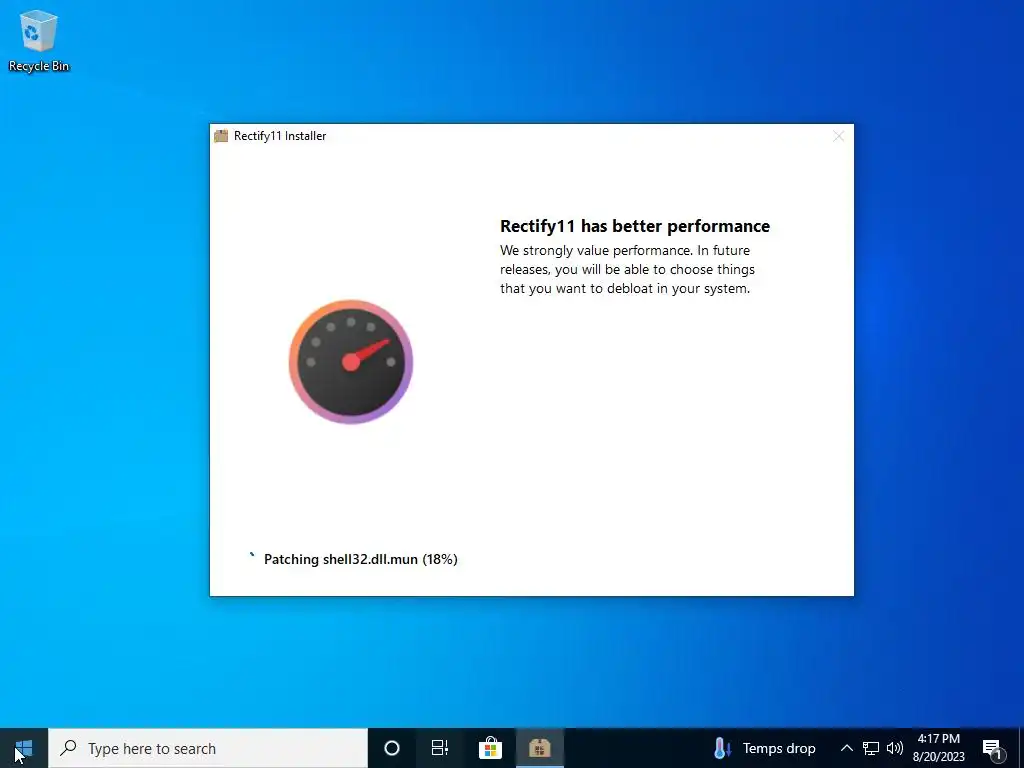This screenshot has height=768, width=1024.
Task: Show hidden system tray icons
Action: click(846, 748)
